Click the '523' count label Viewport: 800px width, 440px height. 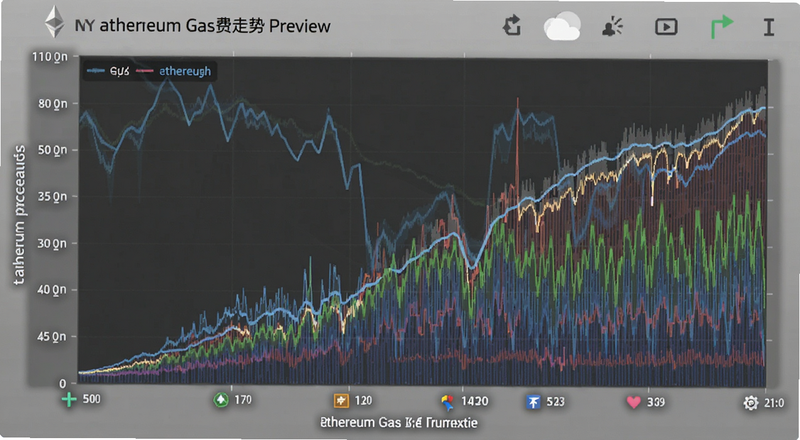[555, 402]
